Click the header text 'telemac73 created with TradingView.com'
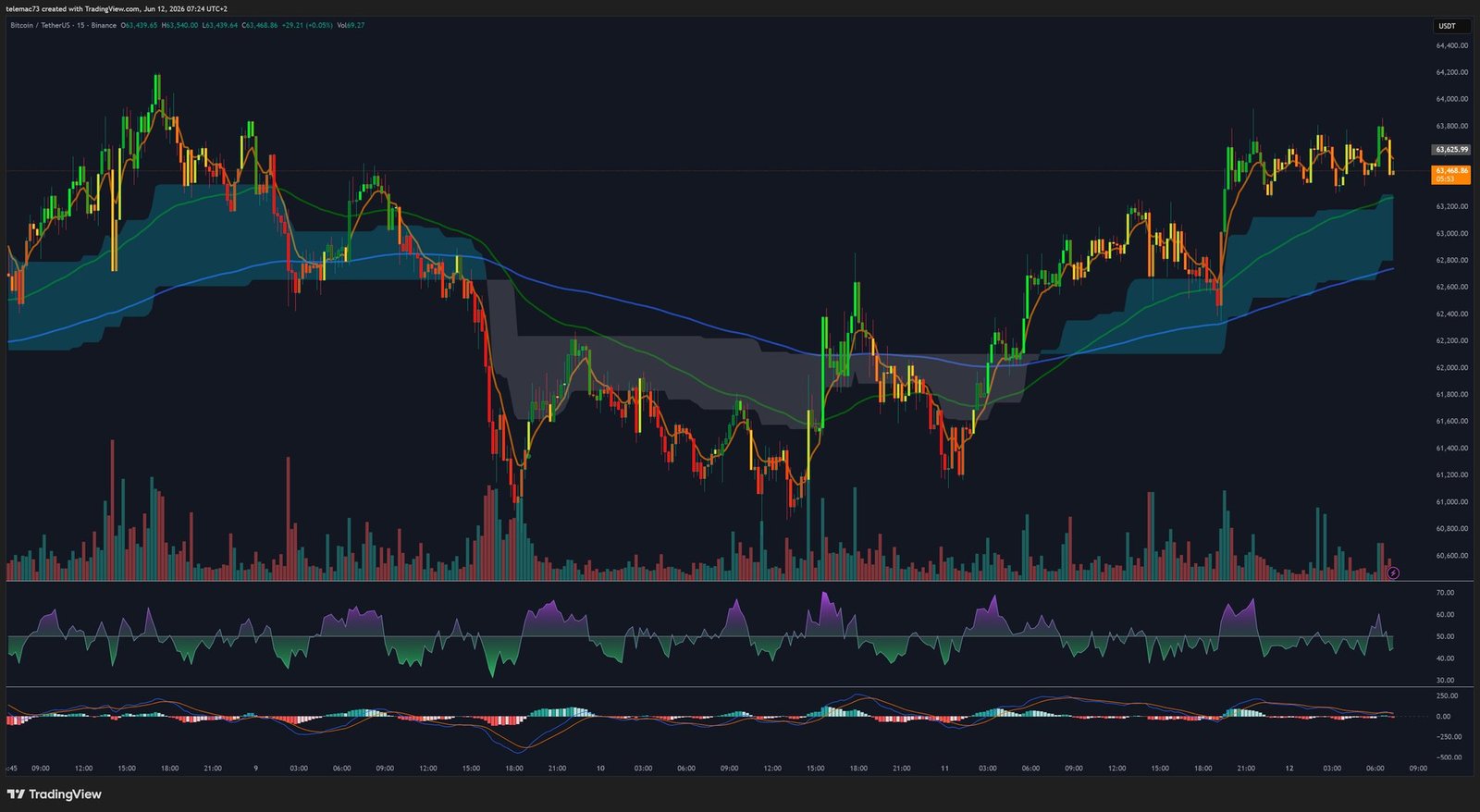This screenshot has height=812, width=1480. tap(72, 9)
